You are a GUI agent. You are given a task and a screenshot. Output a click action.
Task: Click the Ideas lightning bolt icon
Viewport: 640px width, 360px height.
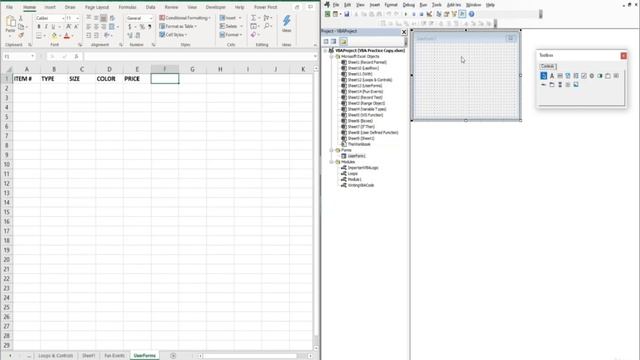287,21
